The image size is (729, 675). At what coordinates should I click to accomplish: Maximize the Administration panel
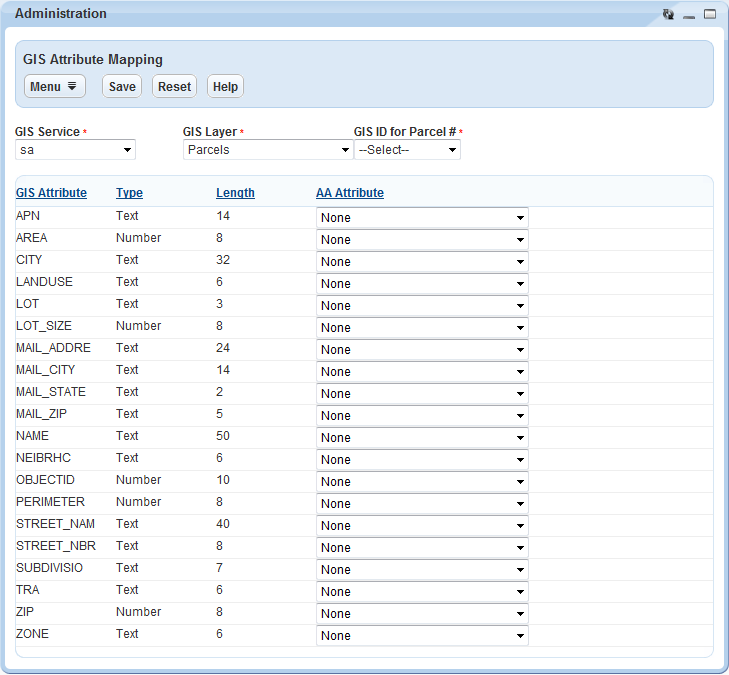(710, 15)
